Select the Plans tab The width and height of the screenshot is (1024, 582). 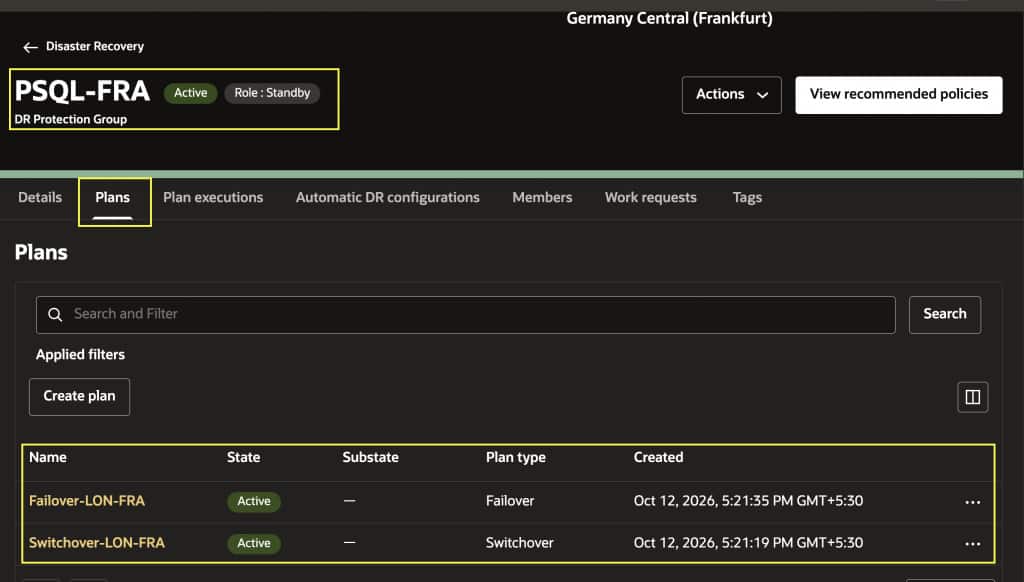pyautogui.click(x=112, y=197)
